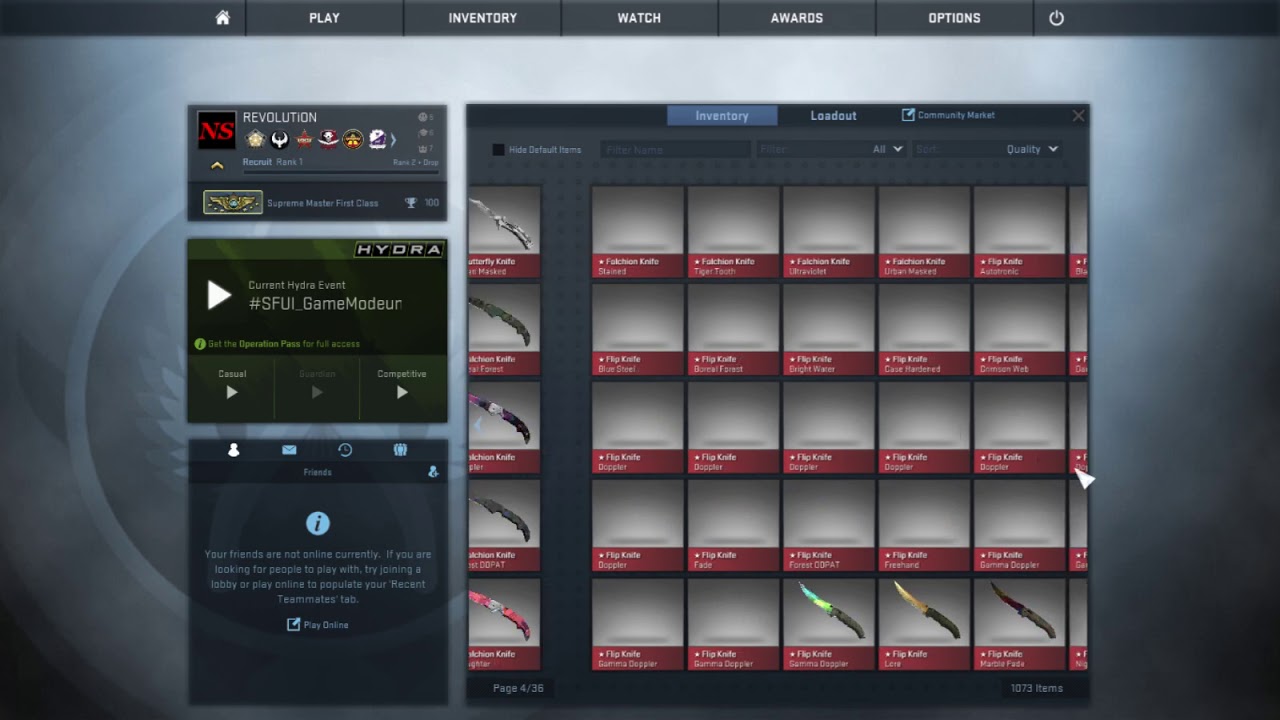Focus the Filter Name input field

click(675, 150)
